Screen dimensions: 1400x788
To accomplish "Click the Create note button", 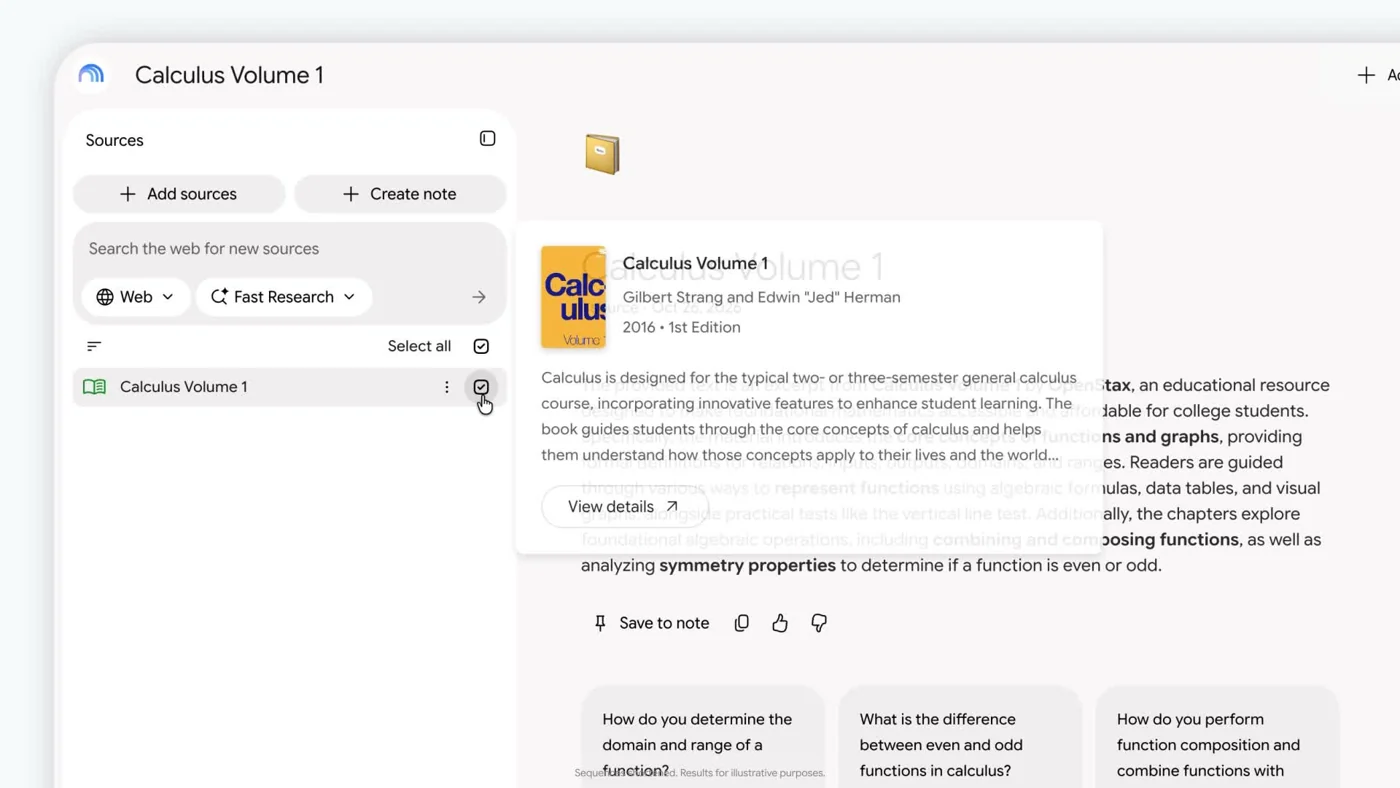I will pos(400,194).
